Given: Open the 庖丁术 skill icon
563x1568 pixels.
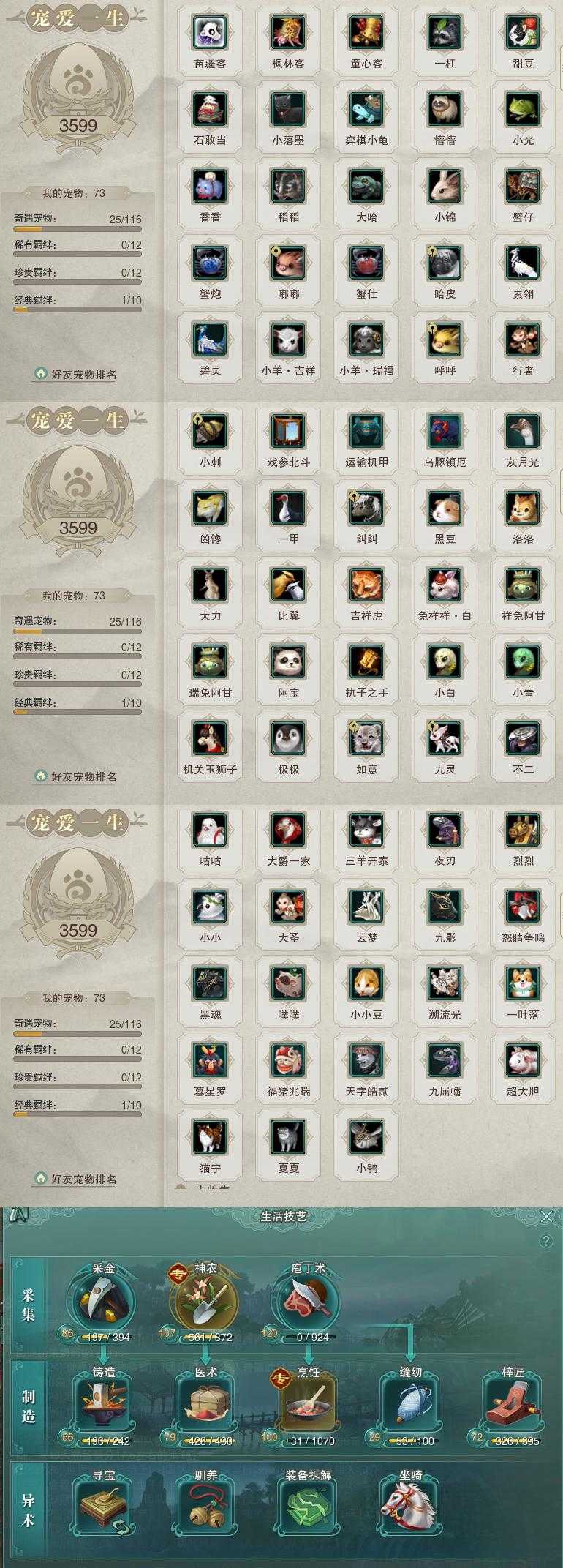Looking at the screenshot, I should pyautogui.click(x=308, y=1299).
